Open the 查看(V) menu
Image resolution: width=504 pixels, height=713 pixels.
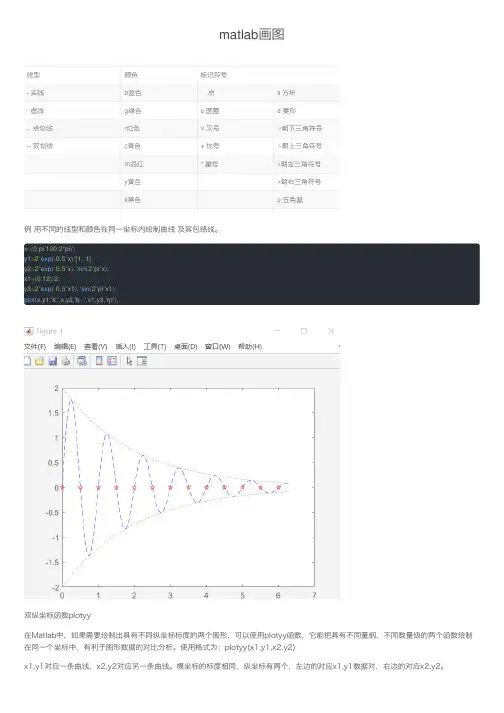coord(96,346)
